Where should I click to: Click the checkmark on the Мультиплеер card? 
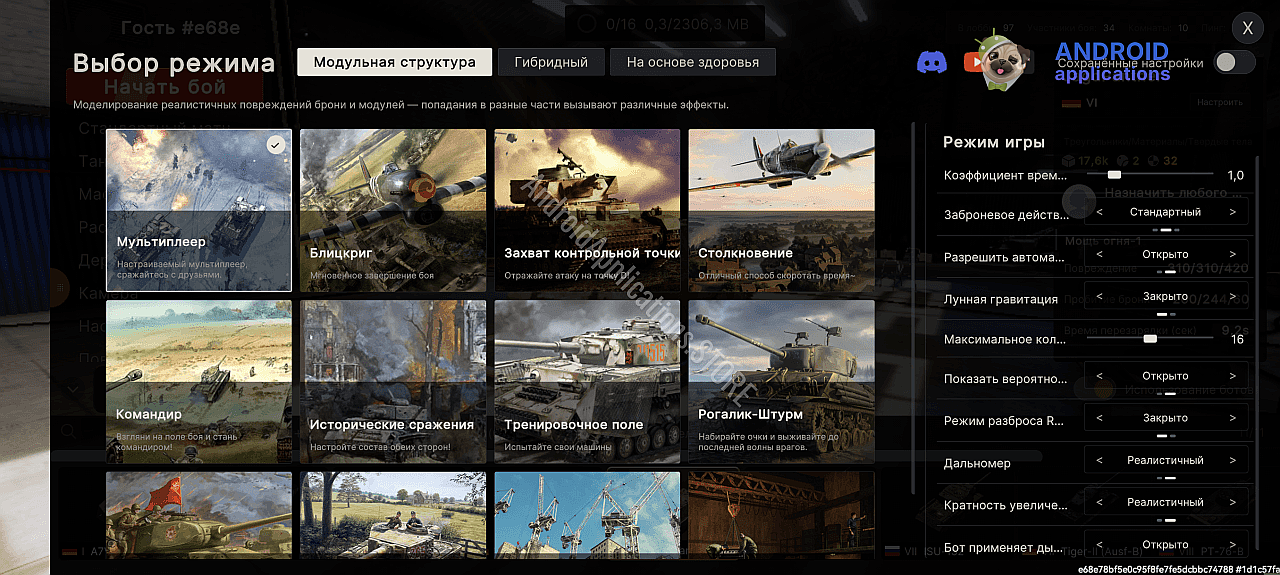277,145
